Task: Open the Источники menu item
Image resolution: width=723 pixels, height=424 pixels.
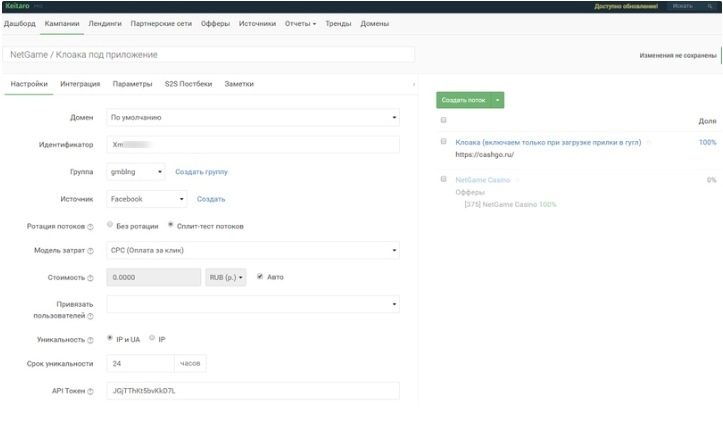Action: [257, 24]
